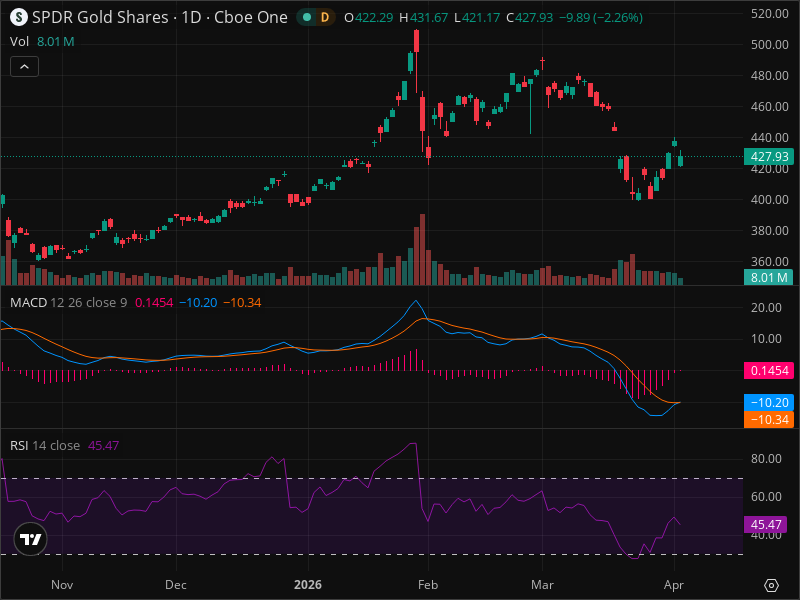The height and width of the screenshot is (600, 800).
Task: Click the 45.47 value in RSI legend
Action: (x=104, y=445)
